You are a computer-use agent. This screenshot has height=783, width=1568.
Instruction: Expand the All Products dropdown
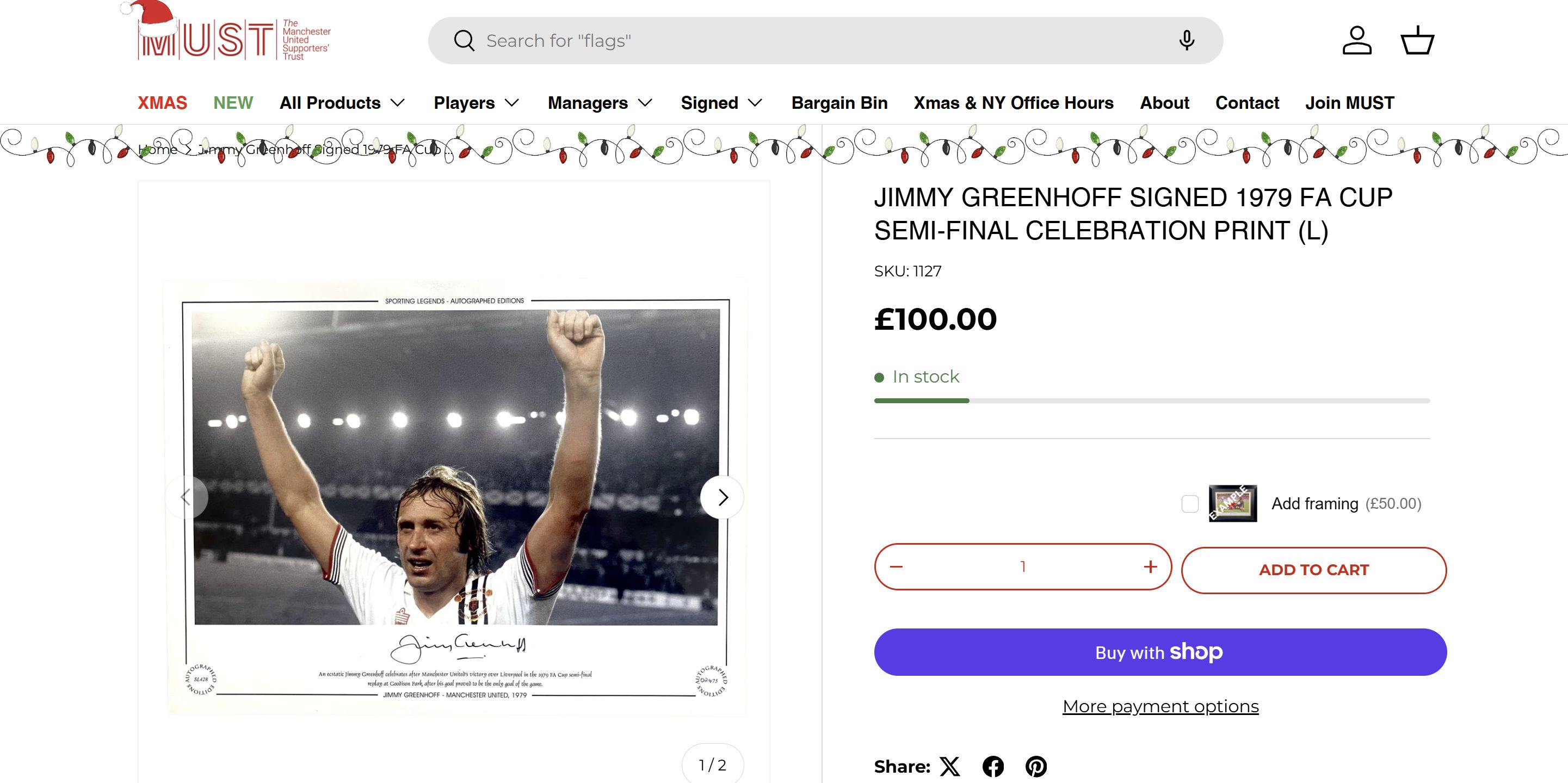pyautogui.click(x=342, y=103)
